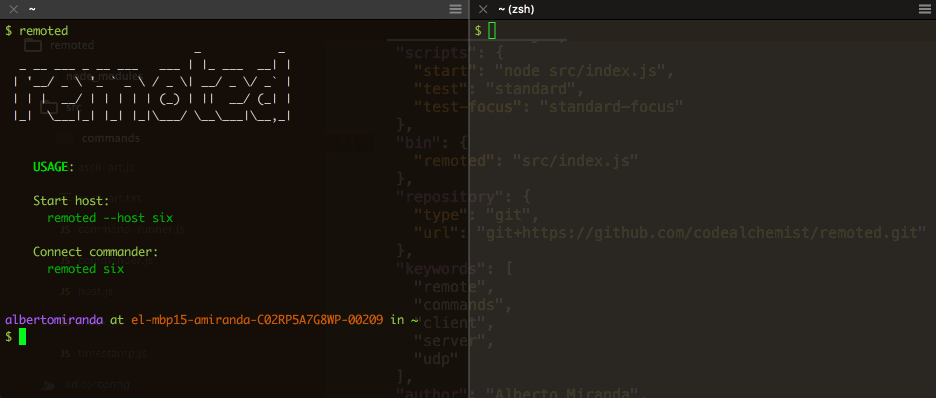Click faded '"type": "git"' line

point(477,214)
